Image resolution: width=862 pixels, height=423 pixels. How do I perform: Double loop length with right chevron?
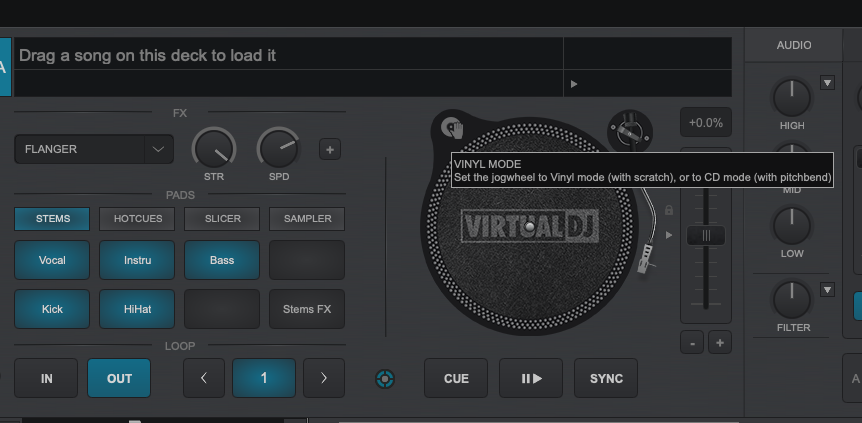324,378
